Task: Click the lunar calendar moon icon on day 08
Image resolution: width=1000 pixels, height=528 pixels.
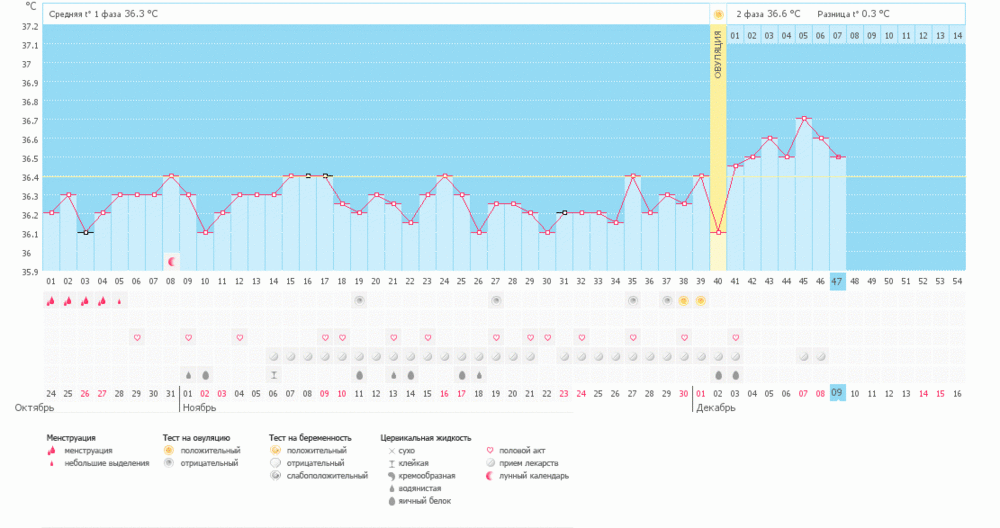Action: 171,261
